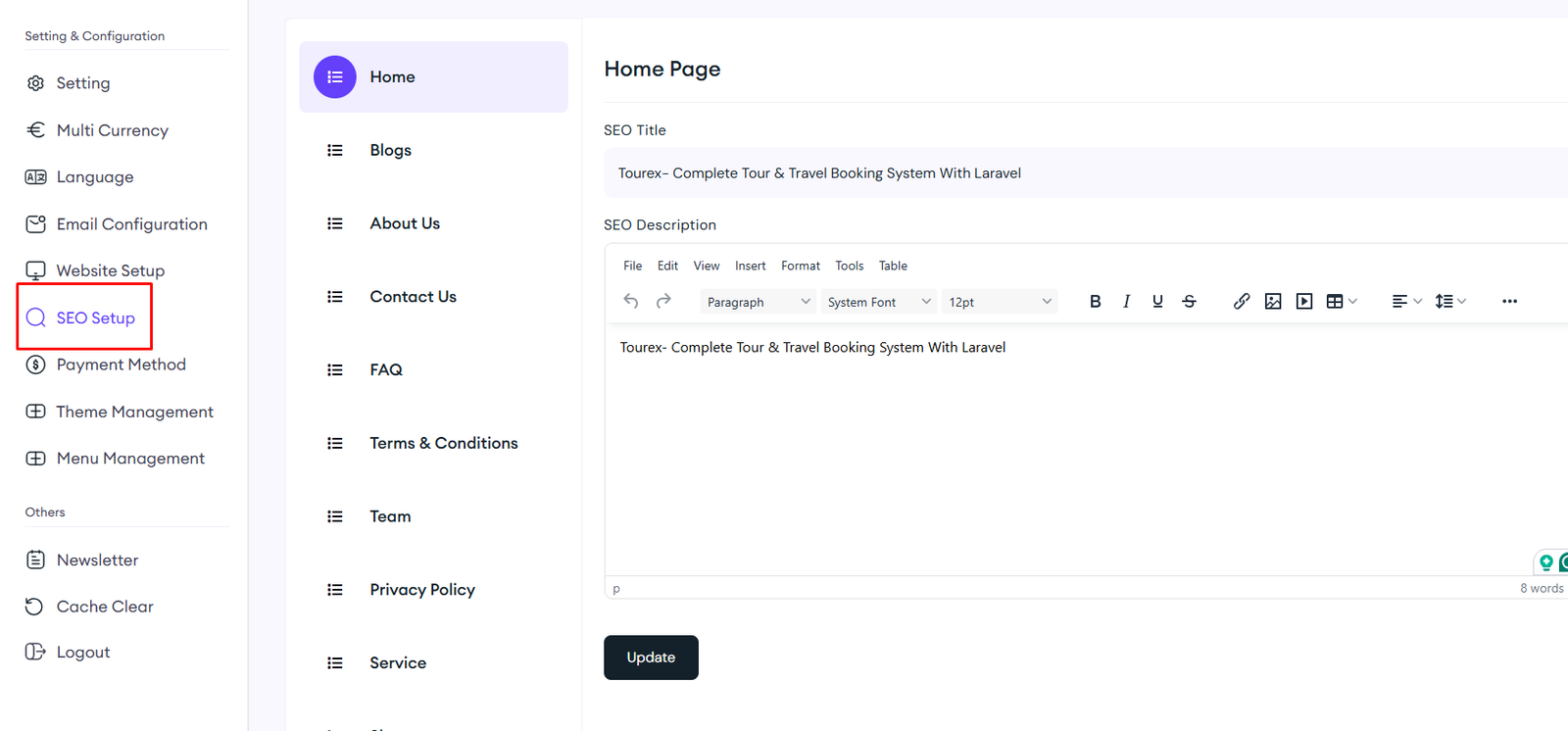The height and width of the screenshot is (731, 1568).
Task: Open the table insert dropdown
Action: pos(1341,302)
